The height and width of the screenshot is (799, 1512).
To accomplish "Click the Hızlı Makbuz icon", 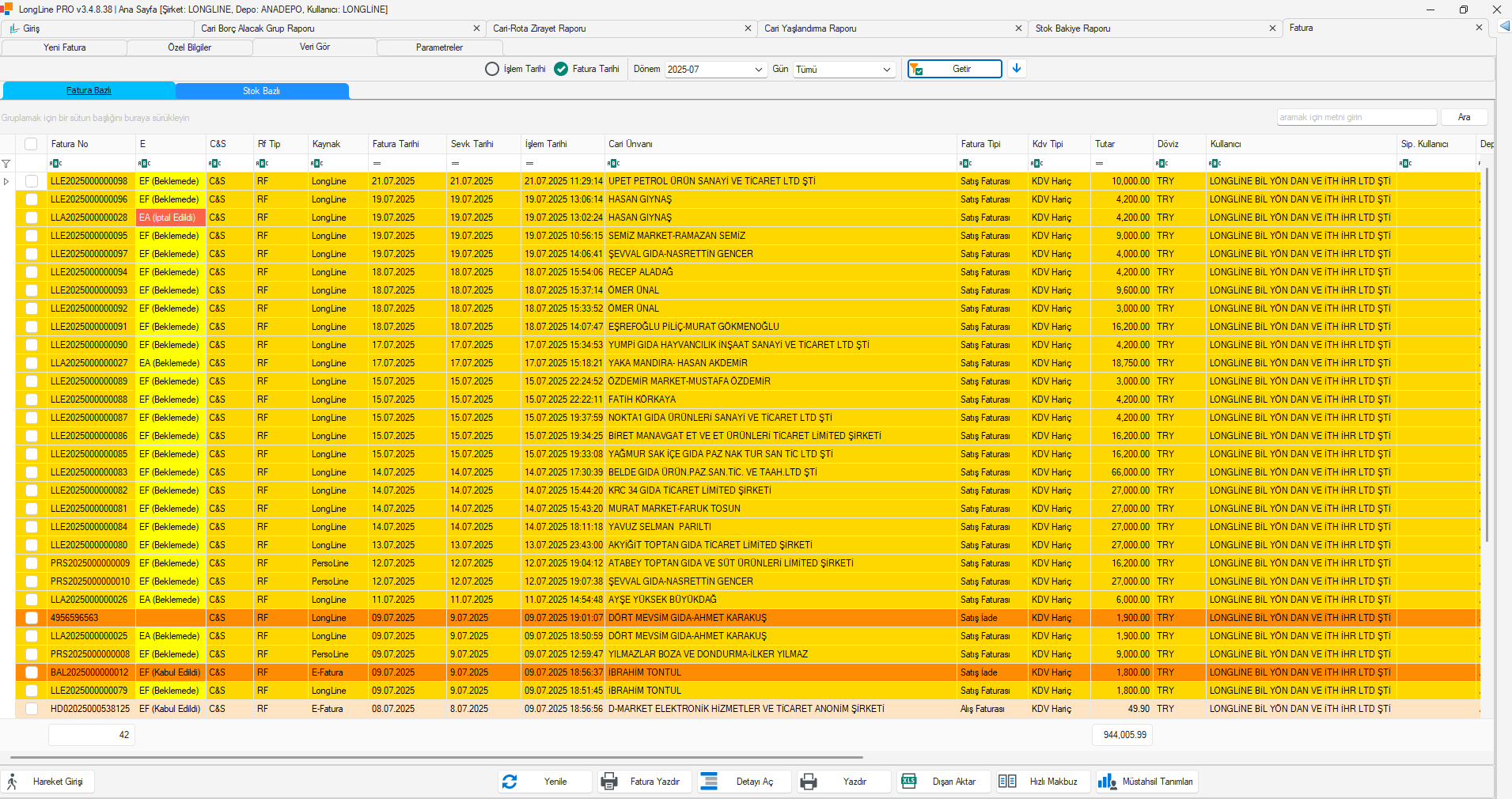I will 1007,781.
